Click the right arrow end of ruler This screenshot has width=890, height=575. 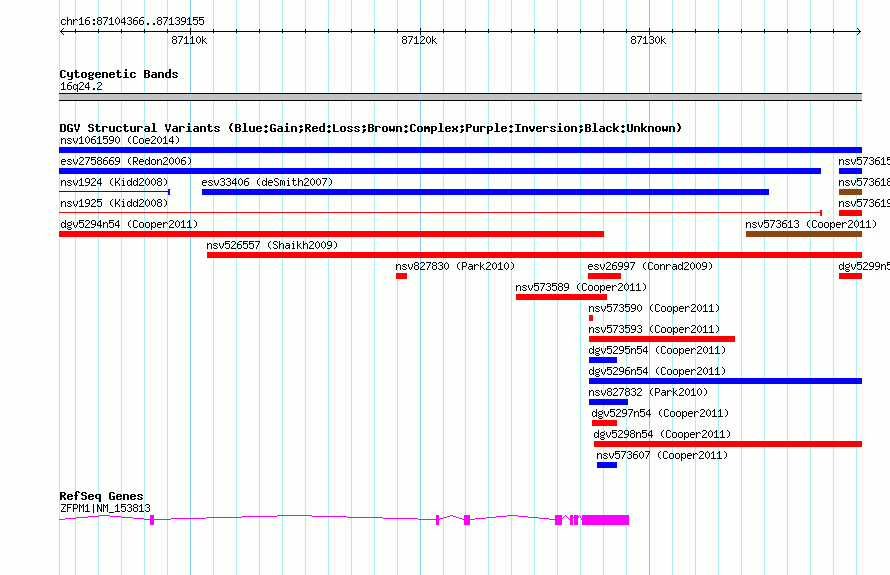(859, 32)
